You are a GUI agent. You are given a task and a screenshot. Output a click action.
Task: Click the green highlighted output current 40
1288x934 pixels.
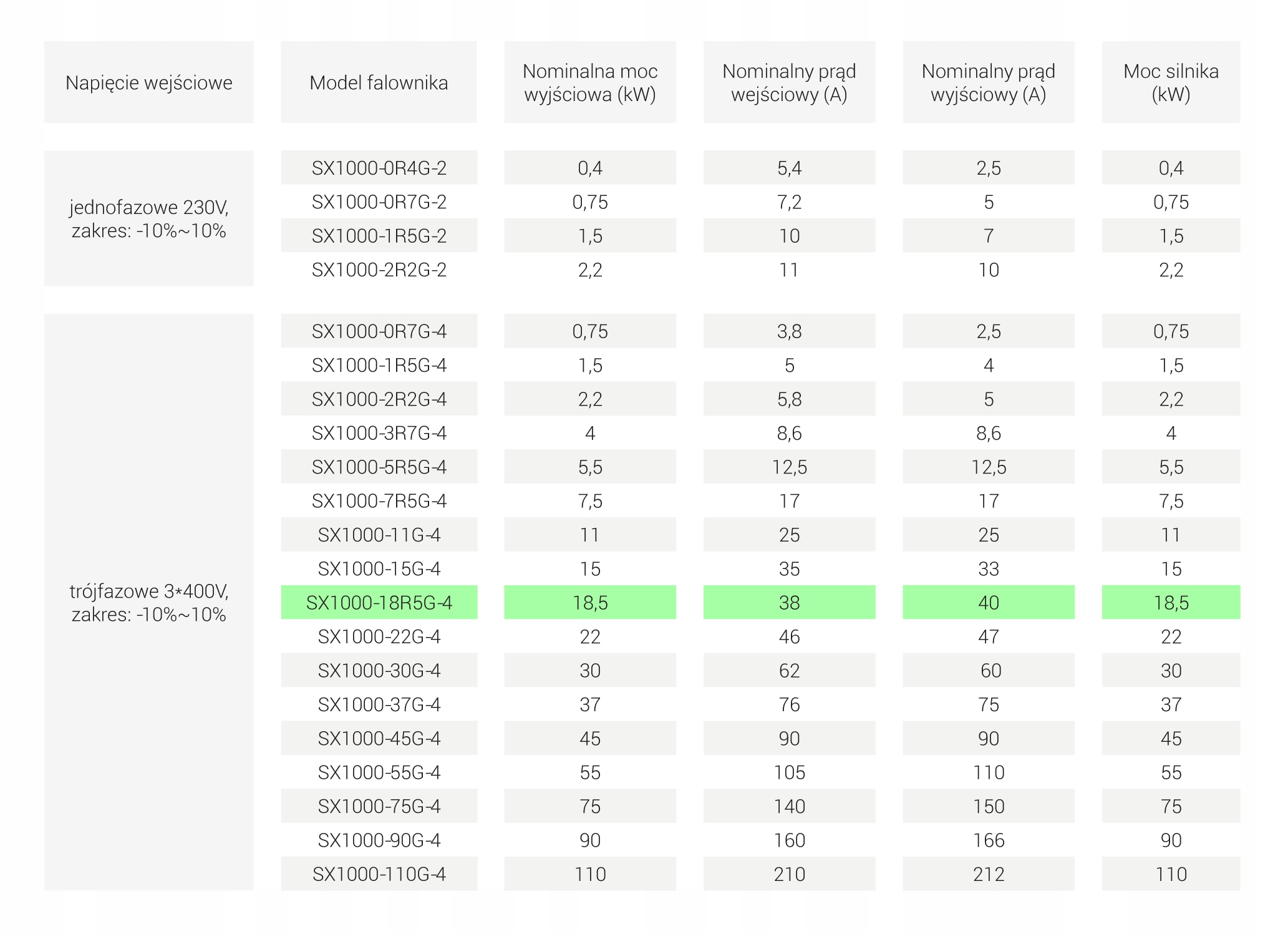click(988, 603)
